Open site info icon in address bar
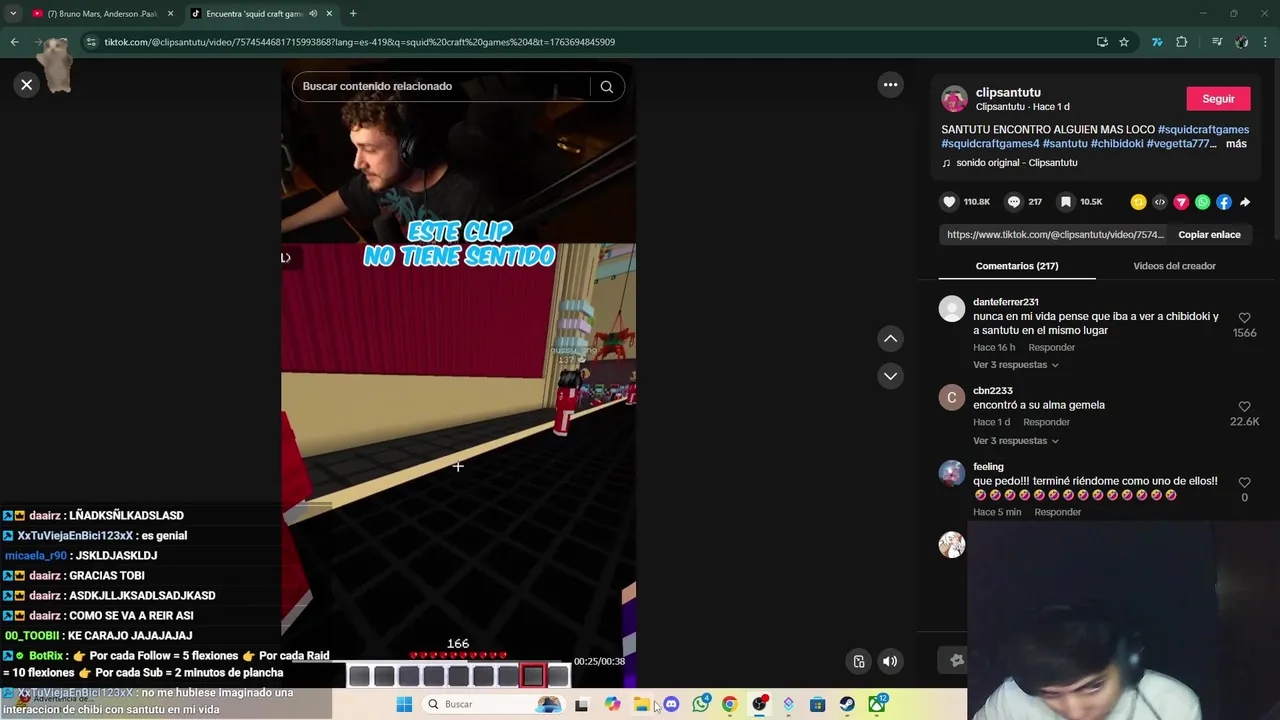The height and width of the screenshot is (720, 1280). [91, 42]
